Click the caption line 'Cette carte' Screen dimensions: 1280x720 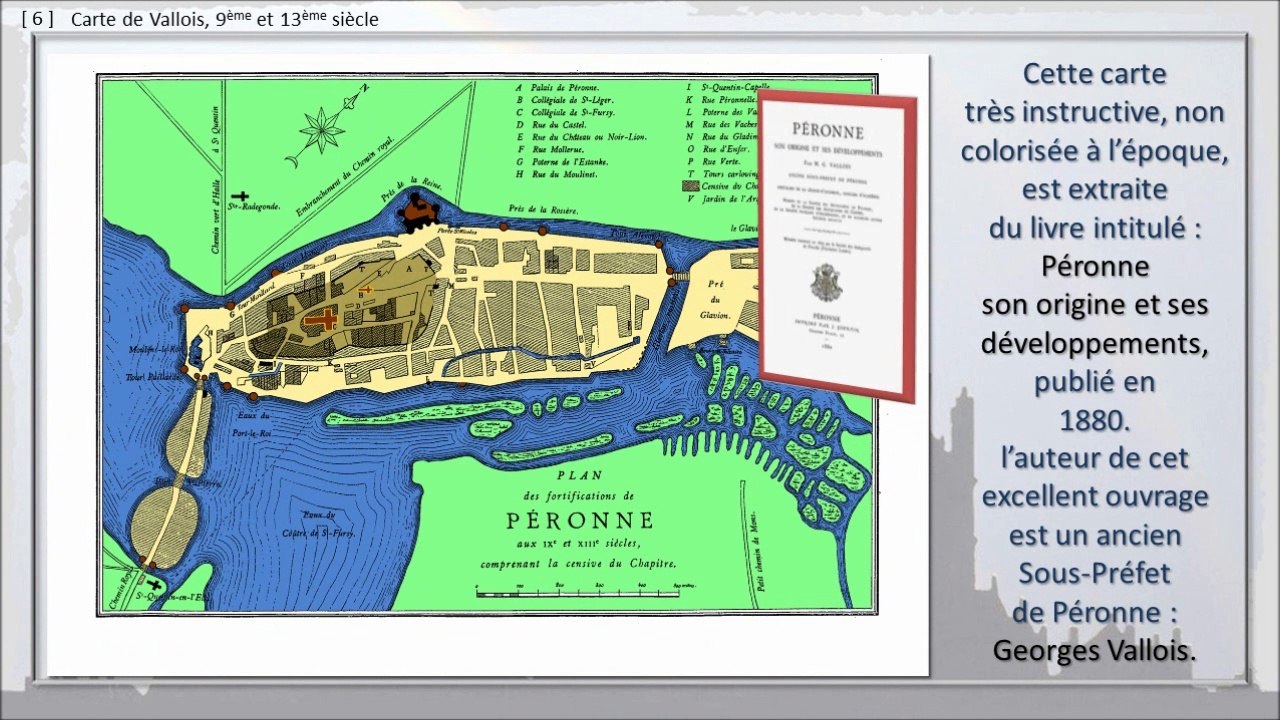[1094, 73]
